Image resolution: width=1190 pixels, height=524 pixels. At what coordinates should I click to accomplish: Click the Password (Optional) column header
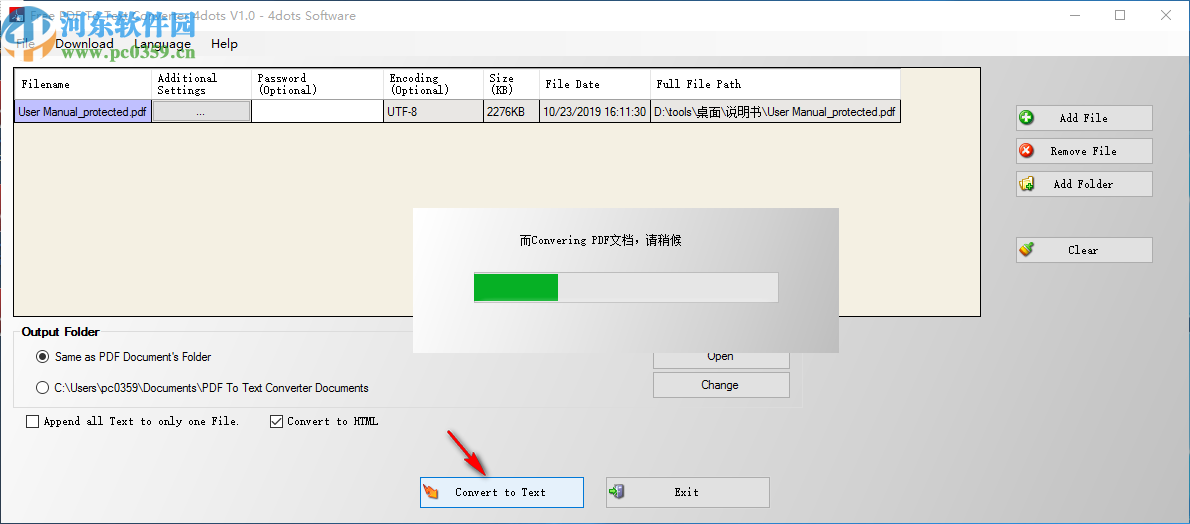click(318, 84)
